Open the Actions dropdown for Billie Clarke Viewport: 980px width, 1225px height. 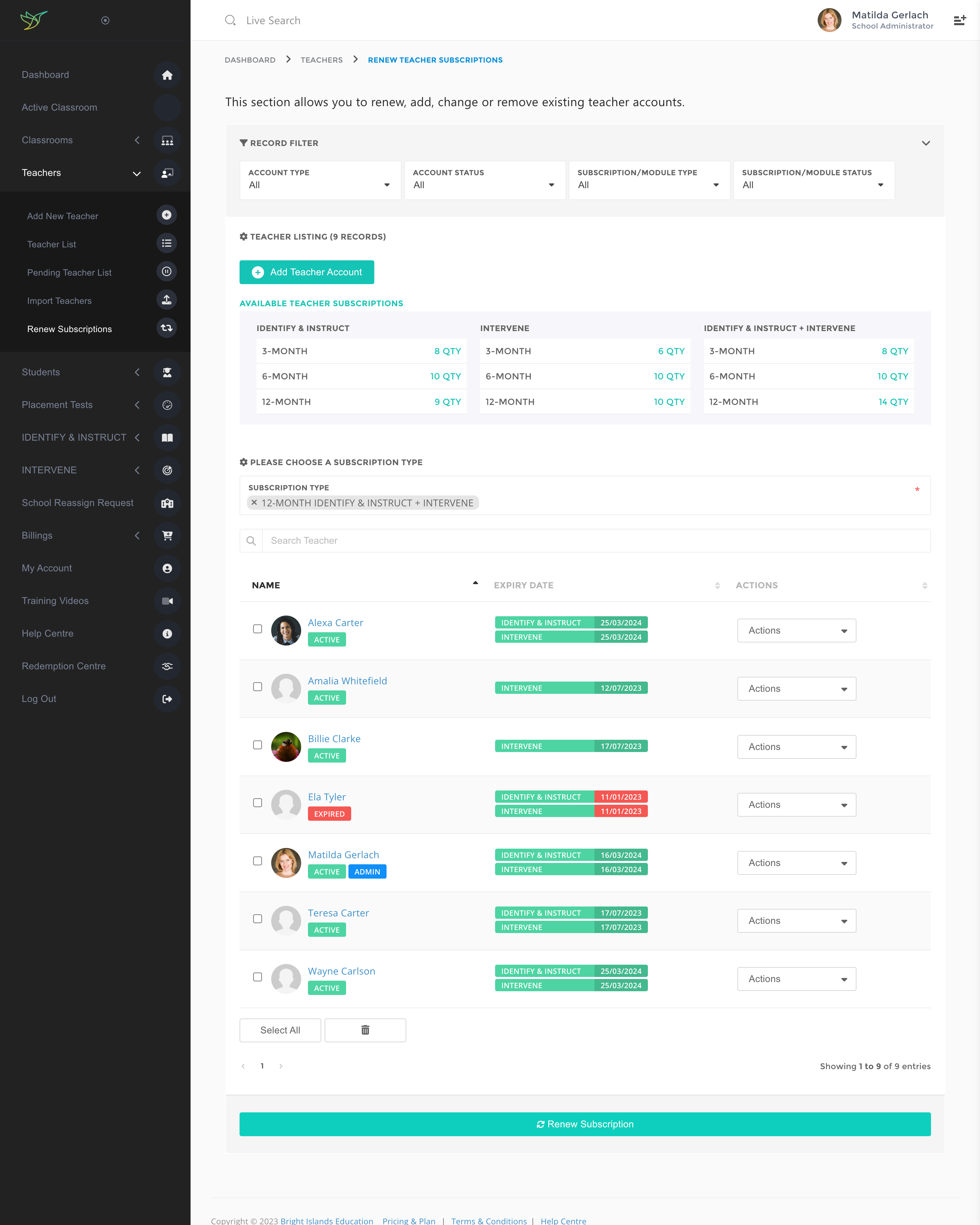(796, 747)
